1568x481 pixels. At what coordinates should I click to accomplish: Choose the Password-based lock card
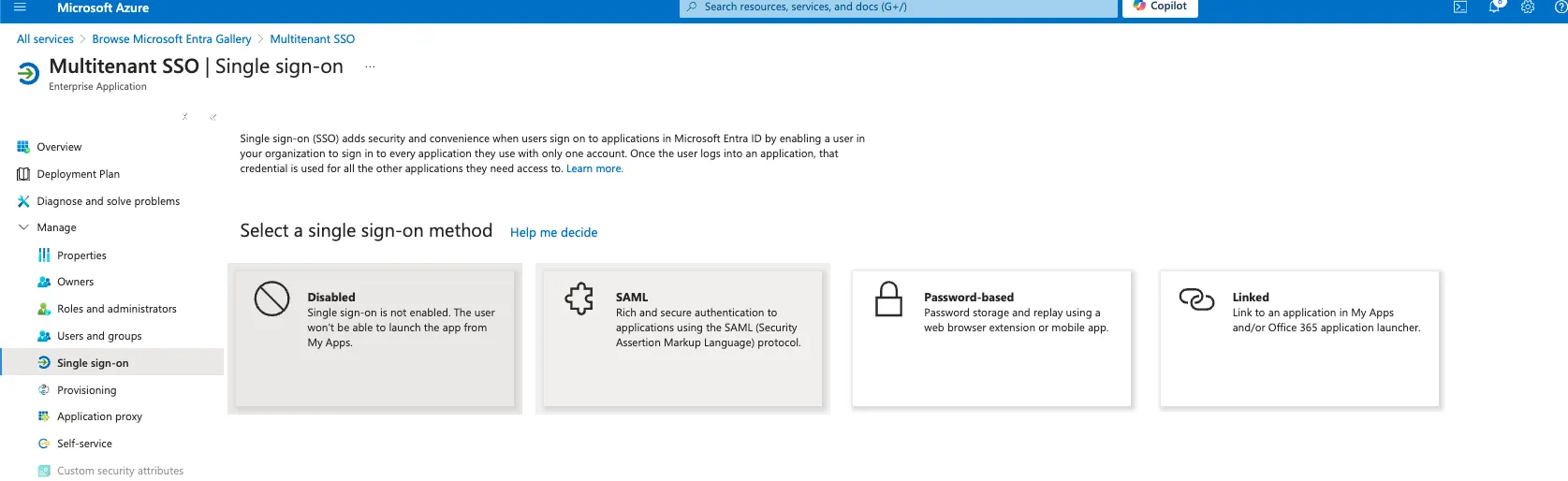click(x=991, y=339)
